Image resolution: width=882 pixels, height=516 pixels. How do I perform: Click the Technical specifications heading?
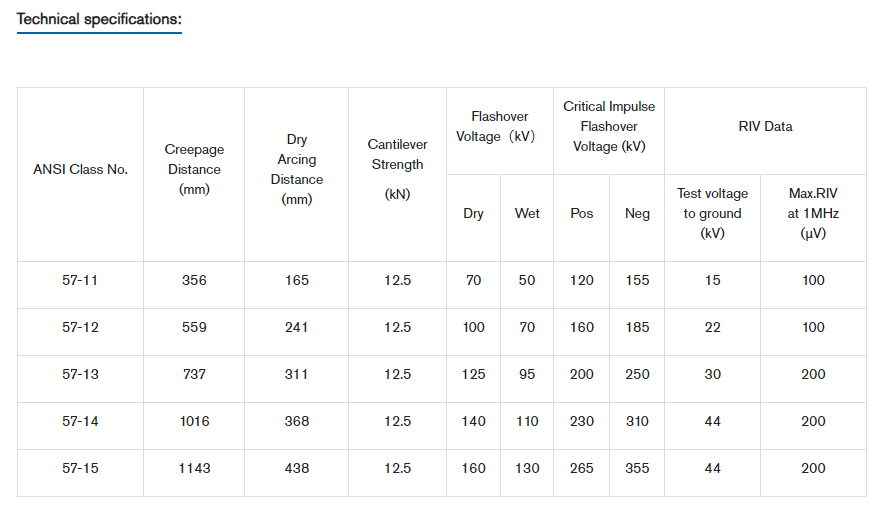point(99,19)
